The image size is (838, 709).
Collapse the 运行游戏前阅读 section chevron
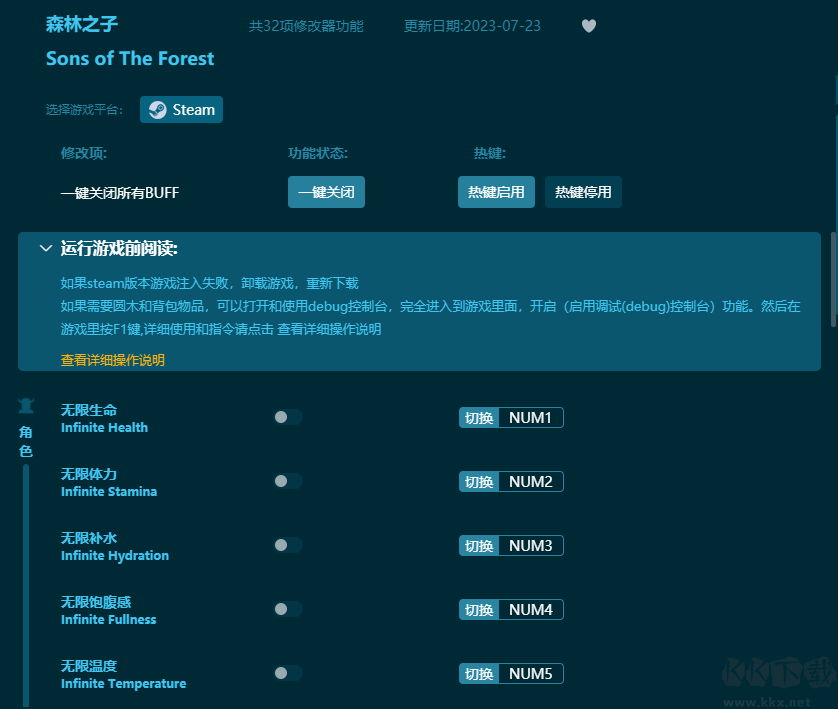point(46,248)
